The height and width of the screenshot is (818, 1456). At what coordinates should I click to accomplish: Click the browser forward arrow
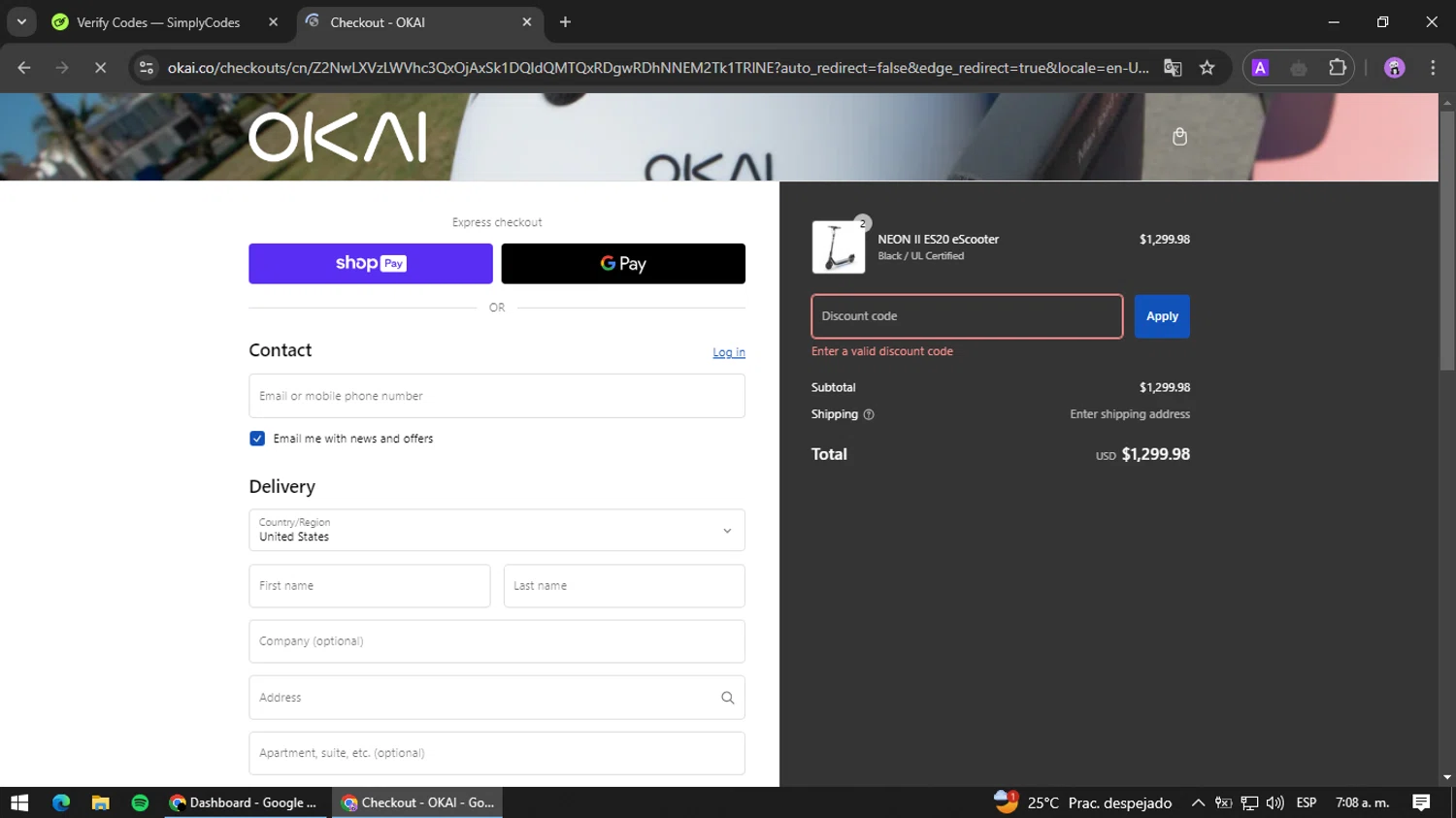62,68
